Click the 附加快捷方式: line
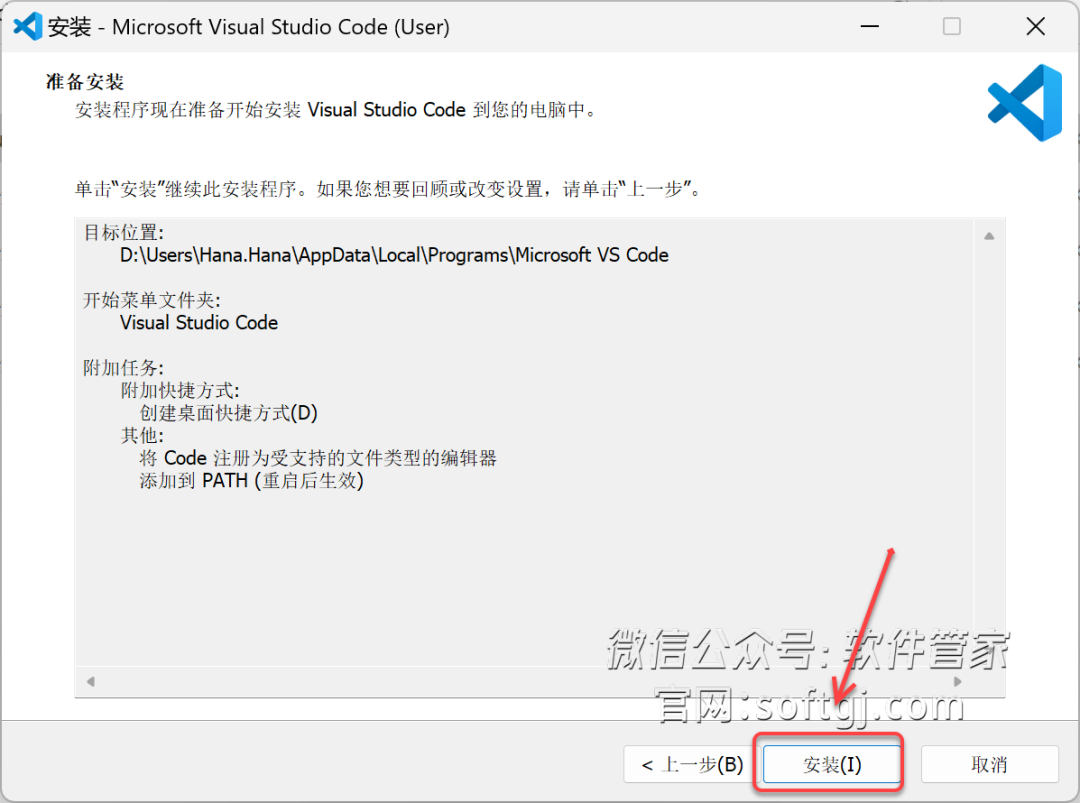Screen dimensions: 1080x803 (x=180, y=390)
